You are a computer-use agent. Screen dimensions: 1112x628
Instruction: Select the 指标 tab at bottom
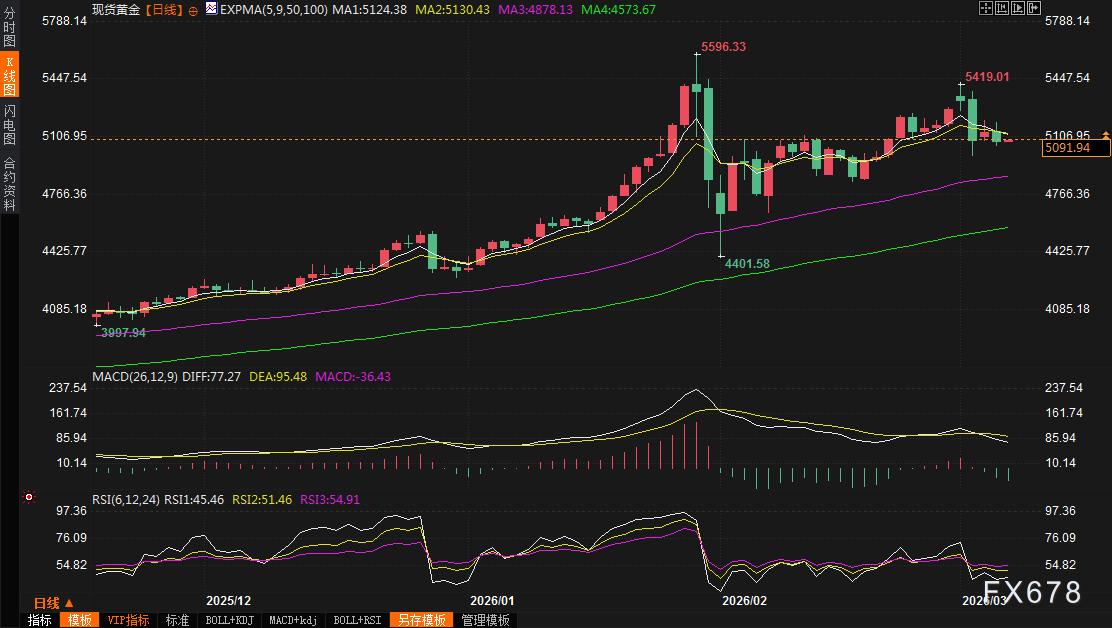click(40, 620)
